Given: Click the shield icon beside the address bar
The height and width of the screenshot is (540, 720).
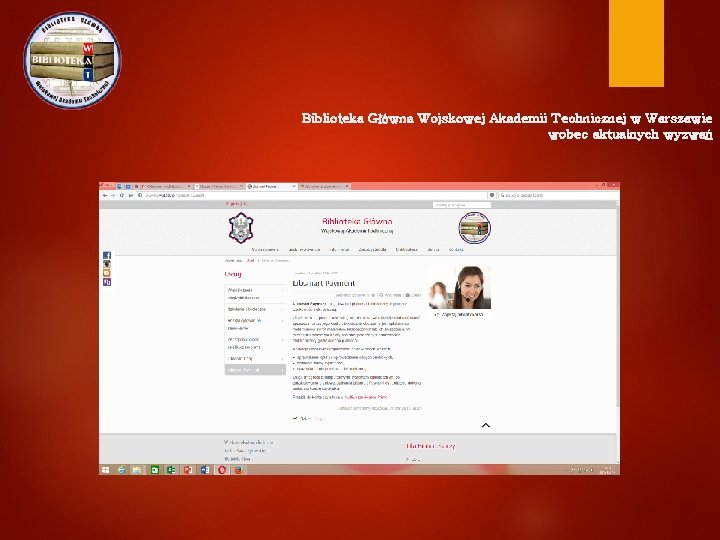Looking at the screenshot, I should [x=492, y=195].
